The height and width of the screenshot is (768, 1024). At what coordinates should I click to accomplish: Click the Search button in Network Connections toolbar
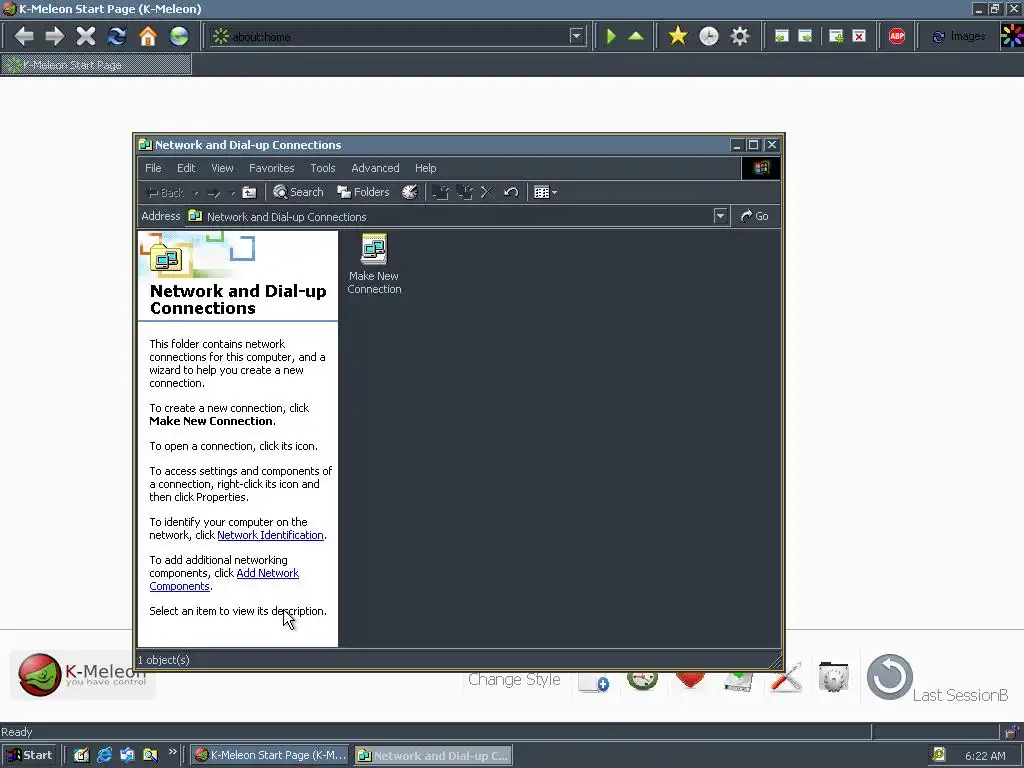(298, 192)
